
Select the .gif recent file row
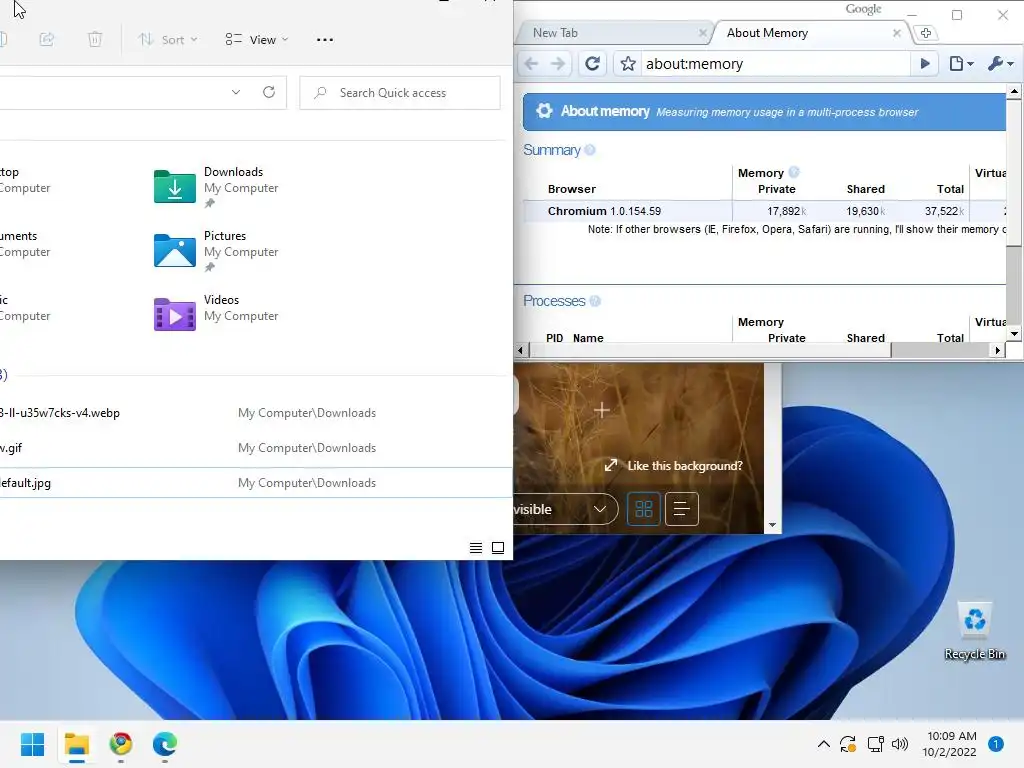tap(255, 448)
